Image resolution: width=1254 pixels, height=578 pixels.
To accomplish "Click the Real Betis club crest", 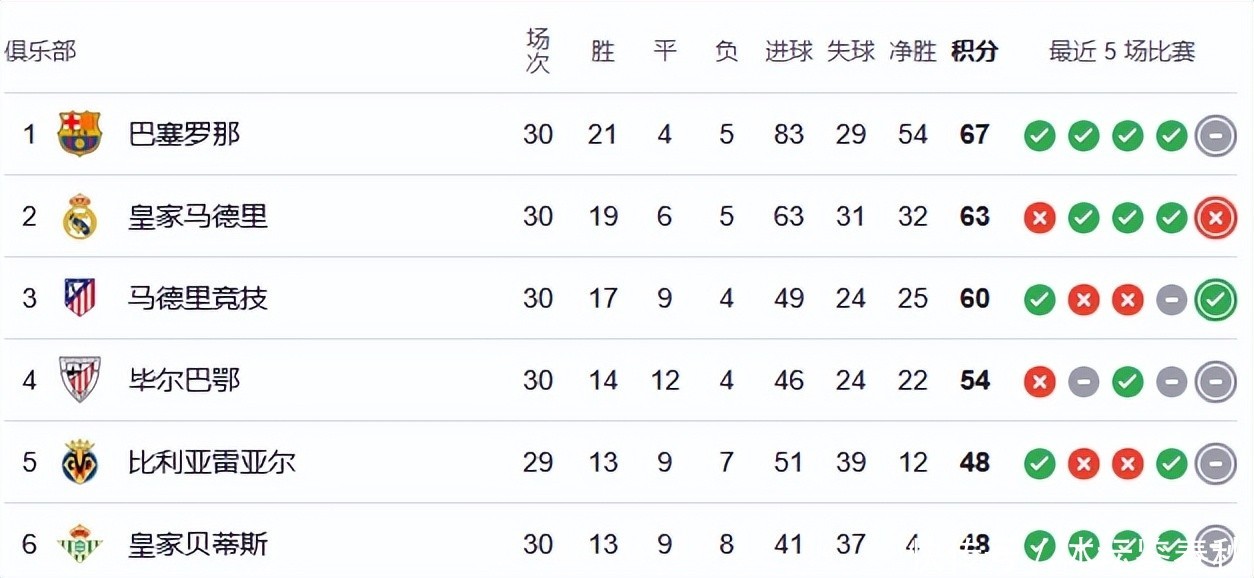I will coord(80,544).
